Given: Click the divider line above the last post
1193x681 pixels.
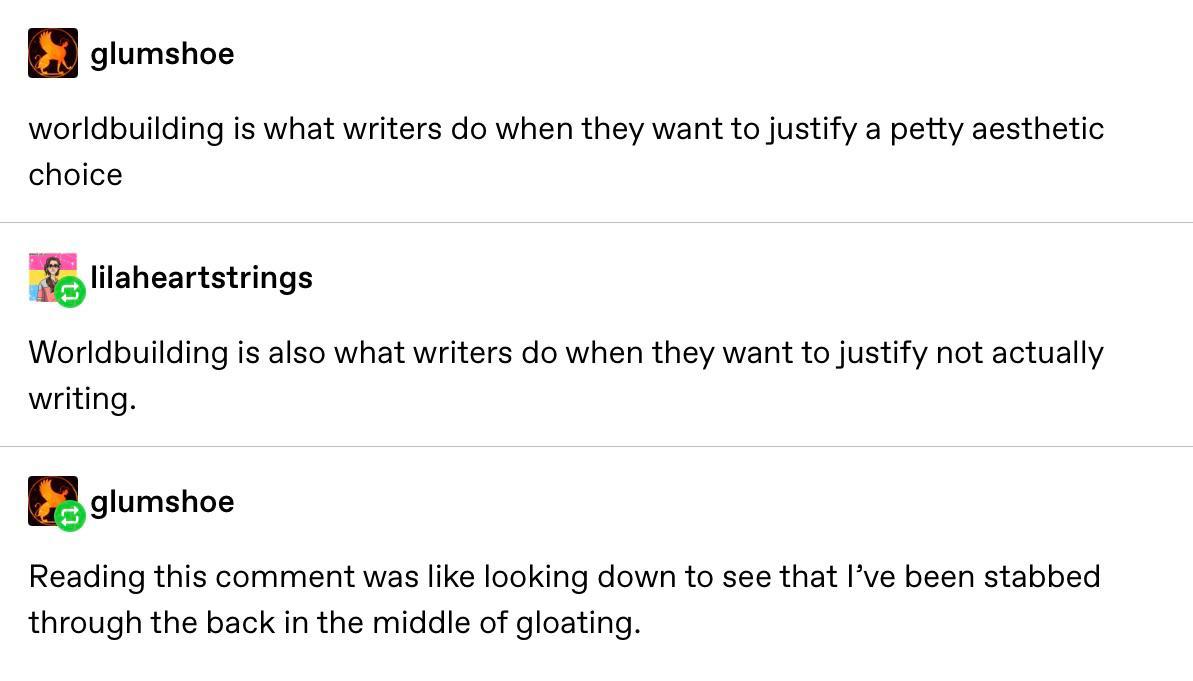Looking at the screenshot, I should (596, 446).
